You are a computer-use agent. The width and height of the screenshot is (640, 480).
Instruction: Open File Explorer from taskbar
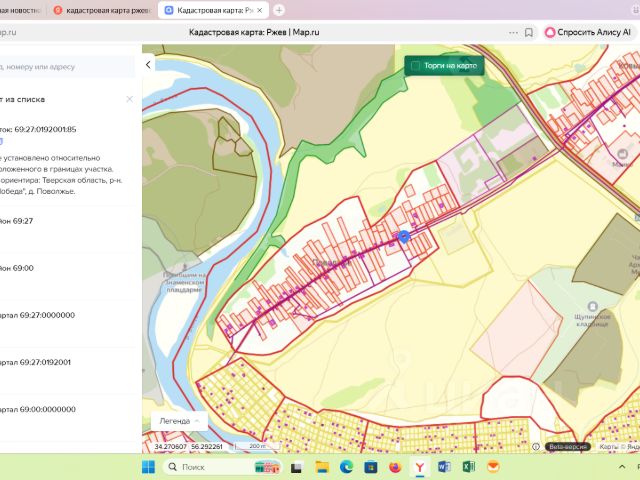[x=322, y=467]
